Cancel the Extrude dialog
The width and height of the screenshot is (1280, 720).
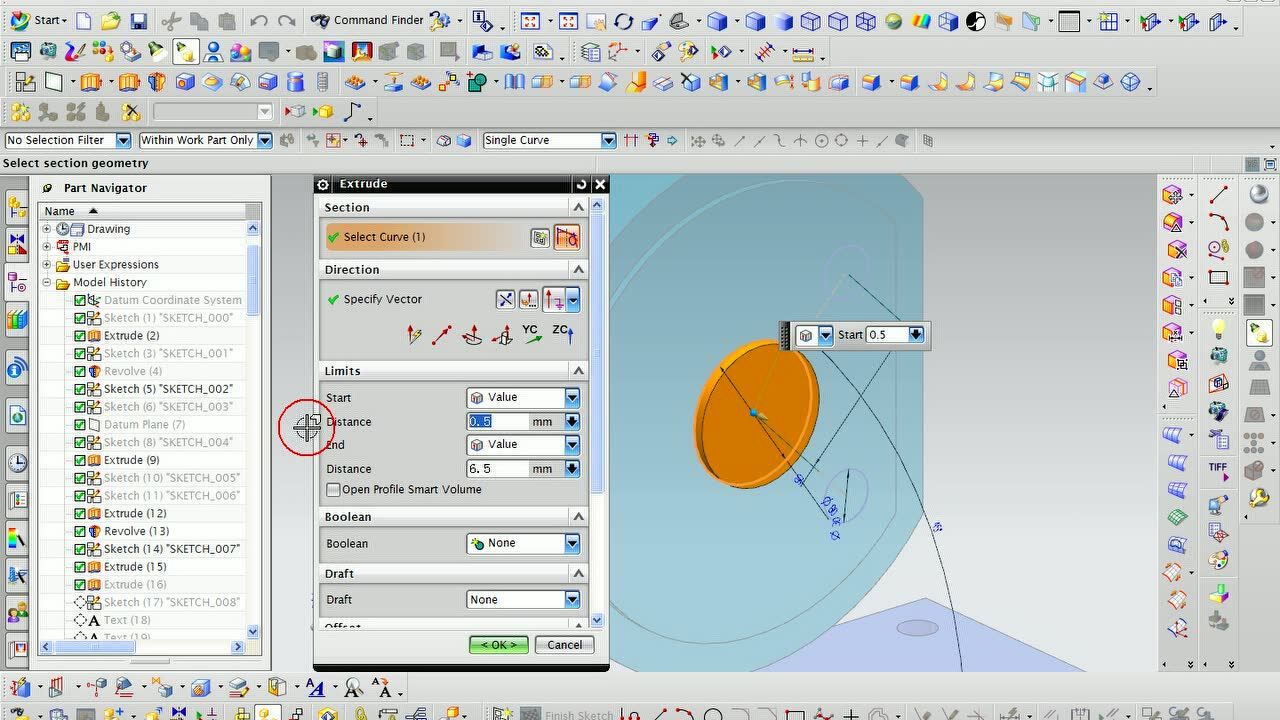click(563, 644)
